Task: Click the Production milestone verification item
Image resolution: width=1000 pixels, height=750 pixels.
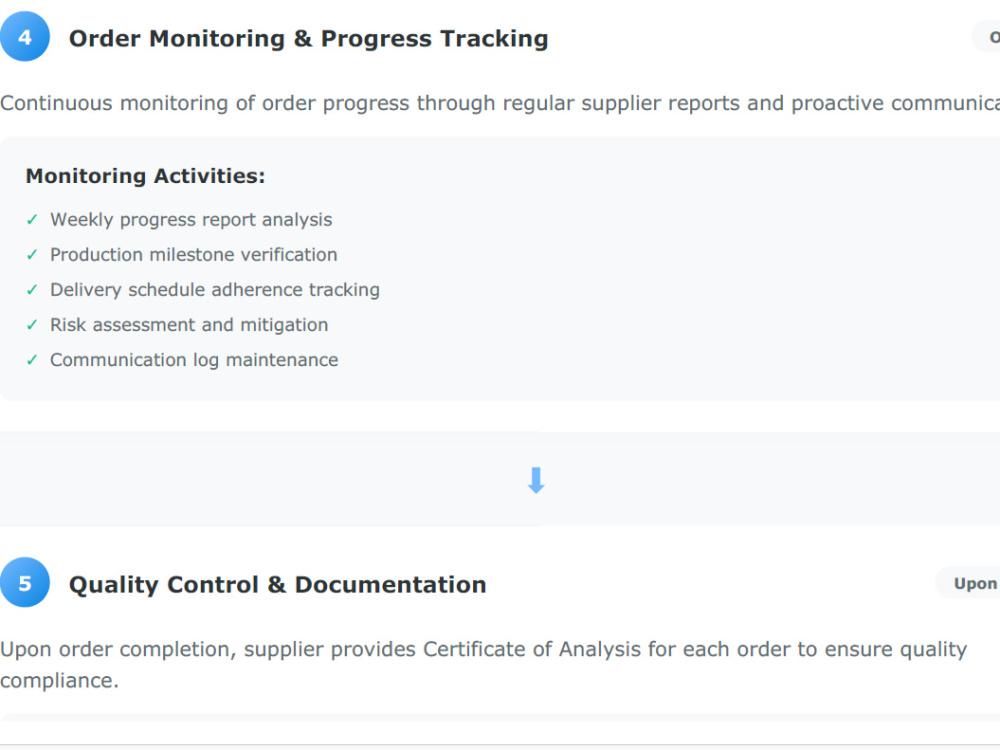Action: point(193,255)
